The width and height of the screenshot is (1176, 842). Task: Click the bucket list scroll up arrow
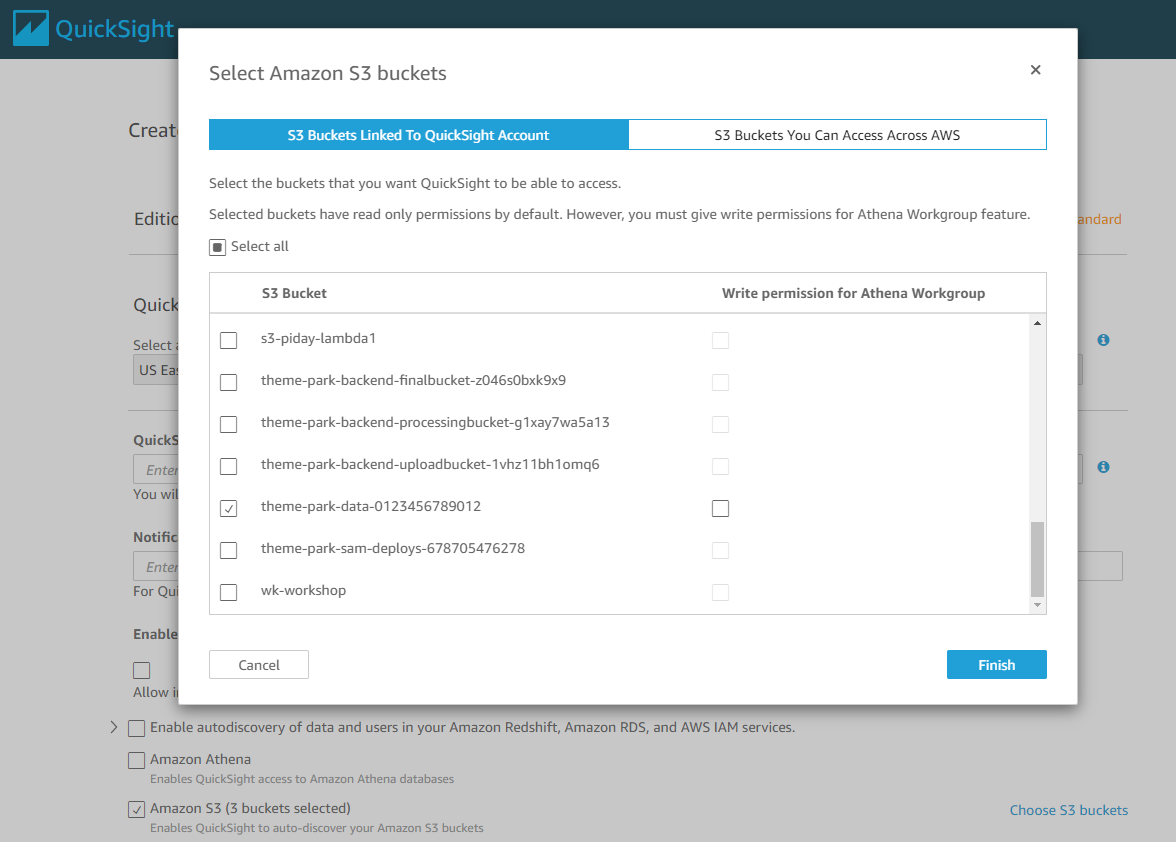coord(1037,323)
